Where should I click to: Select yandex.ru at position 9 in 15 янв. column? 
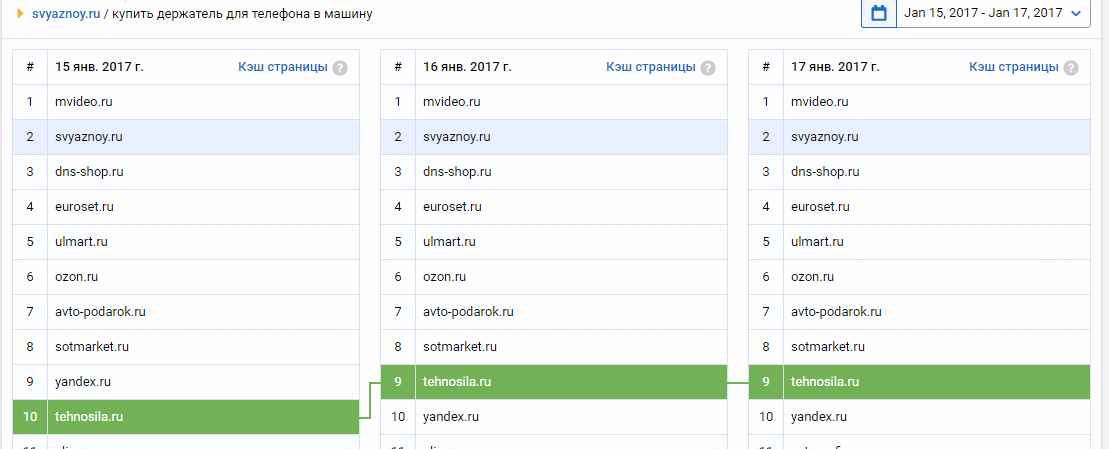tap(83, 382)
